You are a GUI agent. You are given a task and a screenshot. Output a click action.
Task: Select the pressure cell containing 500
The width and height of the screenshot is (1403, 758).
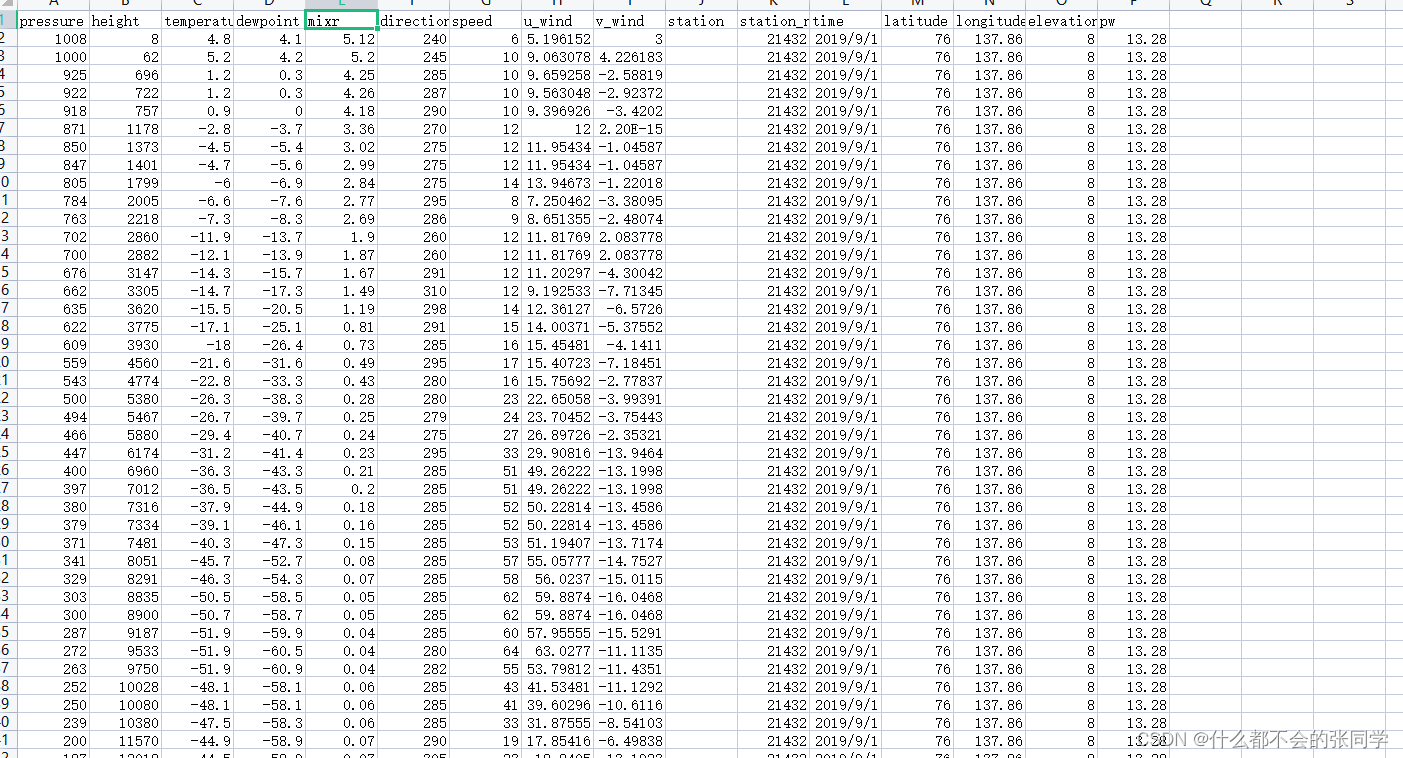53,399
